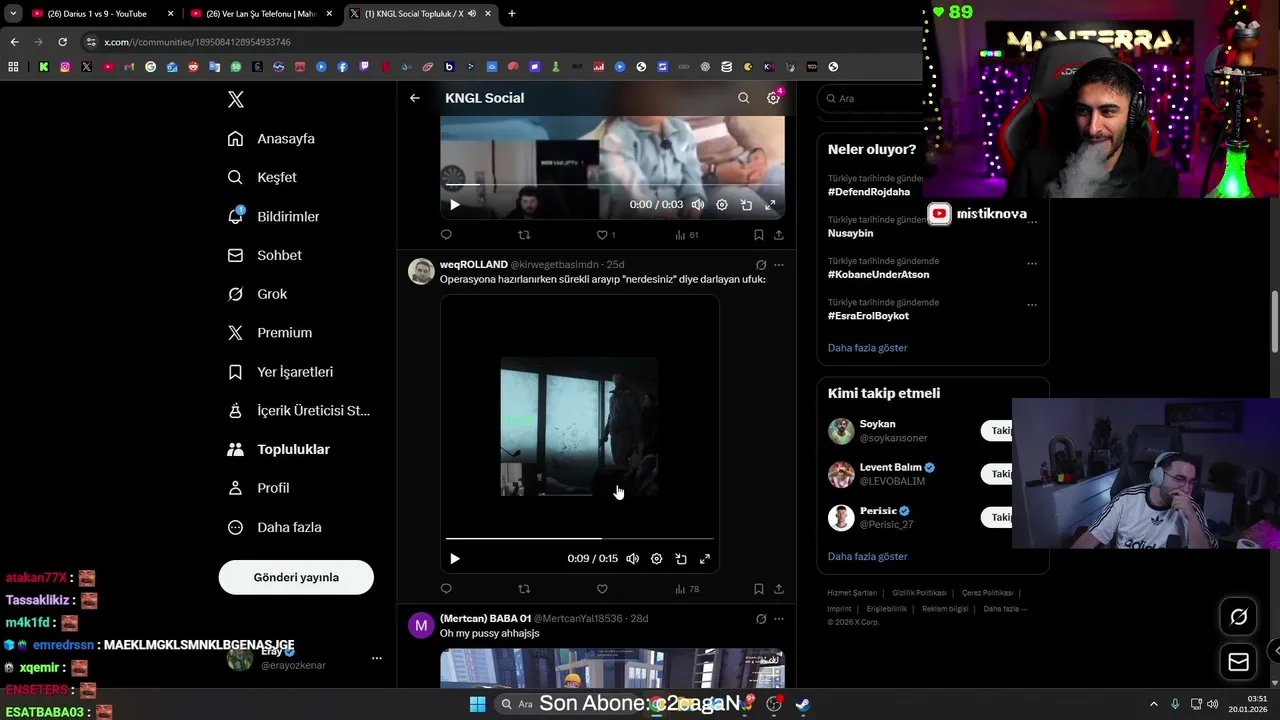This screenshot has width=1280, height=720.
Task: Open more options on weqROLLAND post
Action: pyautogui.click(x=779, y=265)
